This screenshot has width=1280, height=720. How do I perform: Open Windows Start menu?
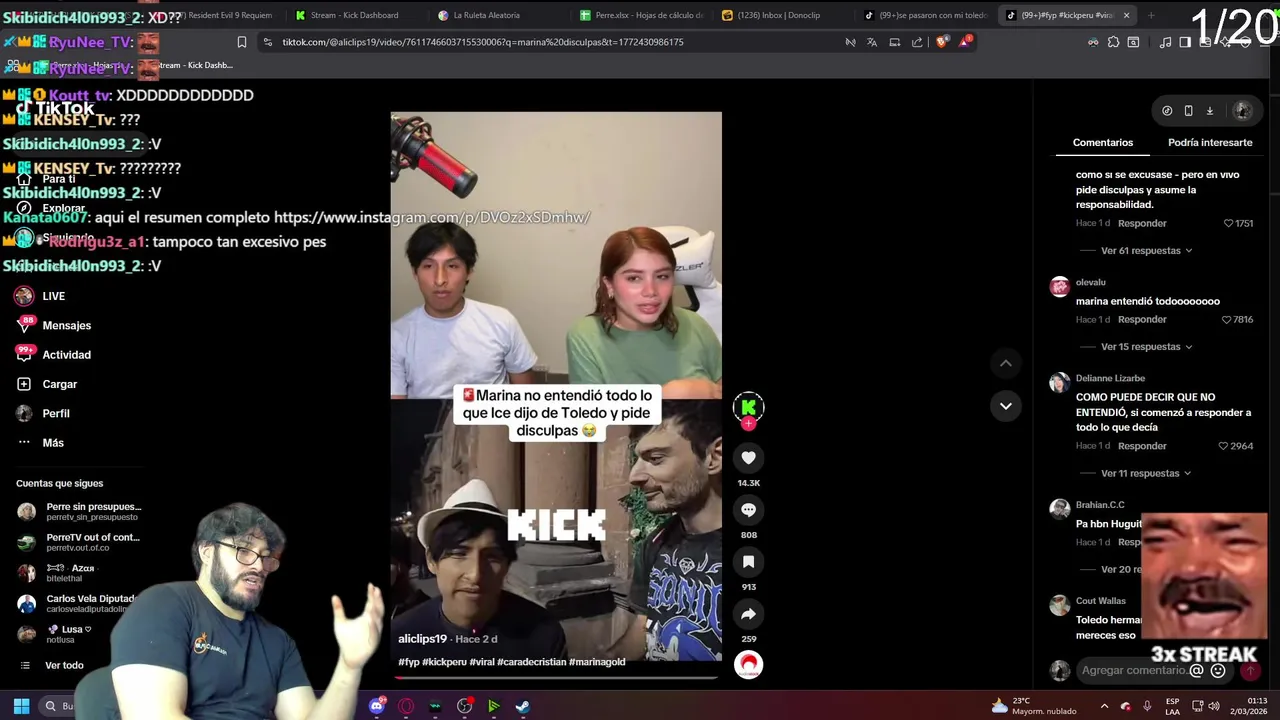pos(21,706)
